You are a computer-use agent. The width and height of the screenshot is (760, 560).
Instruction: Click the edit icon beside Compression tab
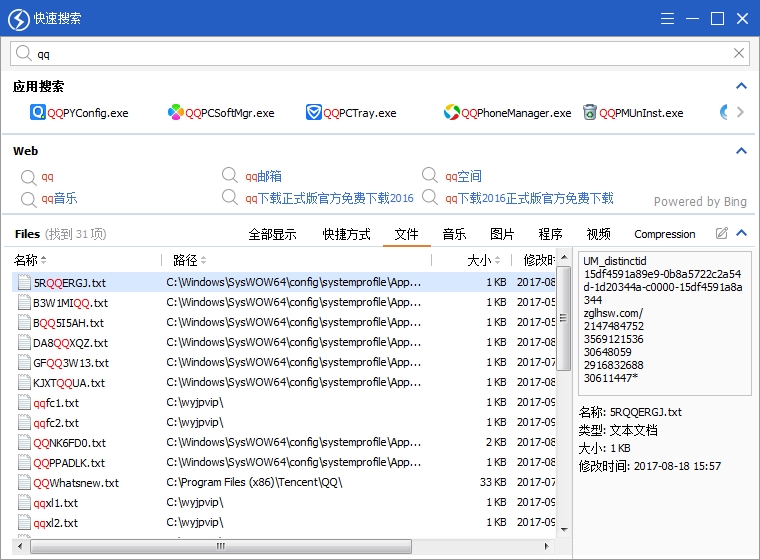coord(722,234)
